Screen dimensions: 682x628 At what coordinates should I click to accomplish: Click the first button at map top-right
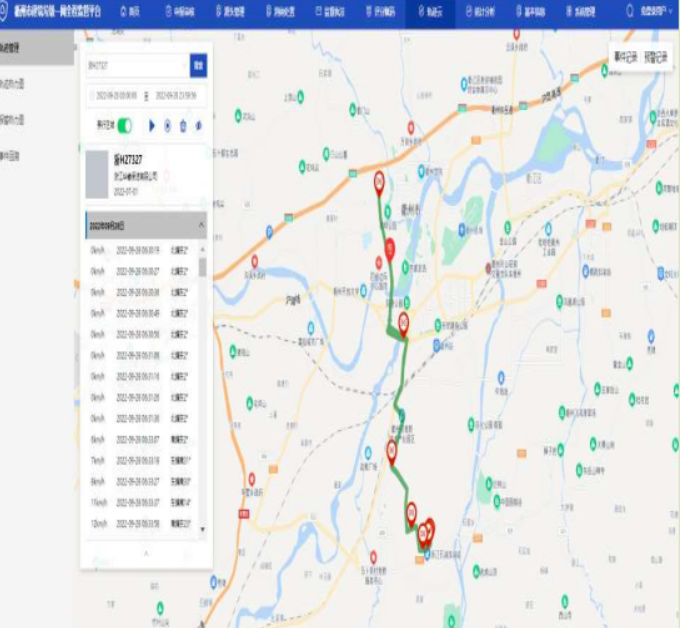click(625, 57)
